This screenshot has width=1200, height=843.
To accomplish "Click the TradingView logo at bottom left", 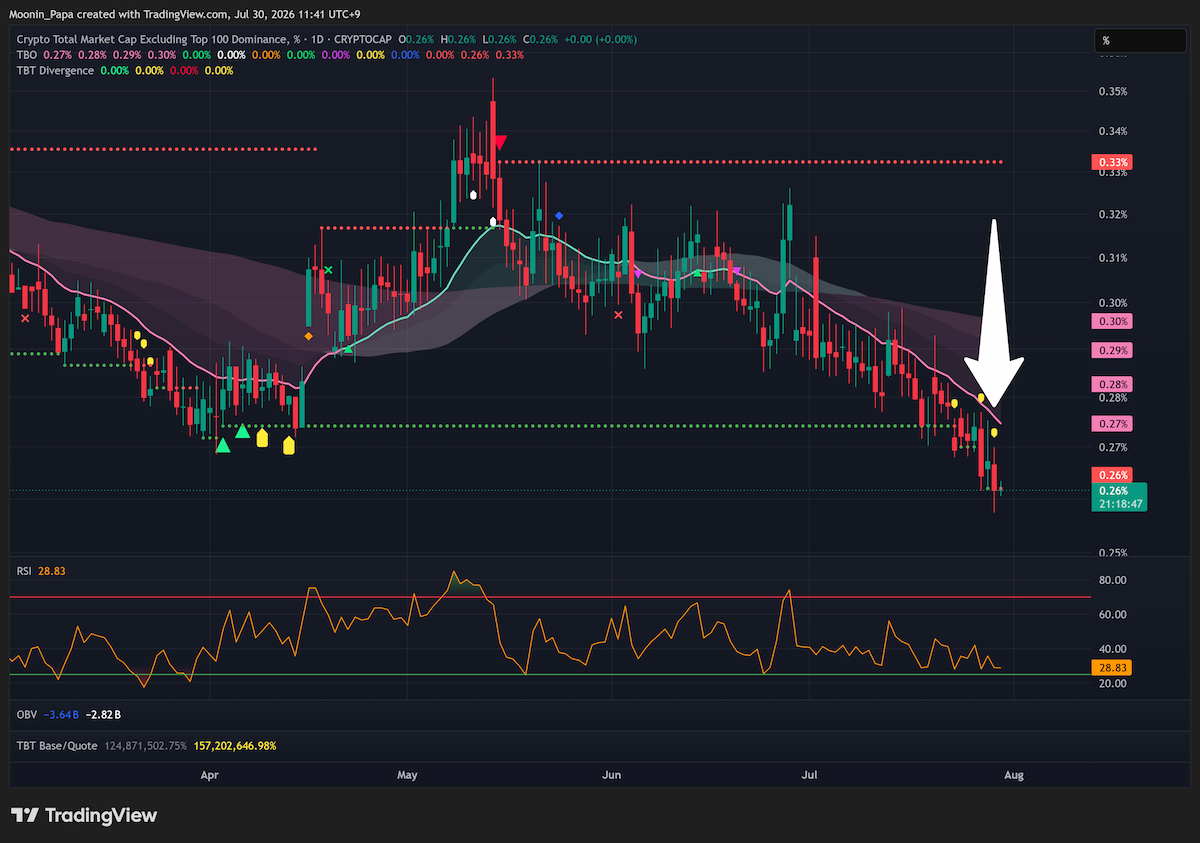I will coord(84,815).
